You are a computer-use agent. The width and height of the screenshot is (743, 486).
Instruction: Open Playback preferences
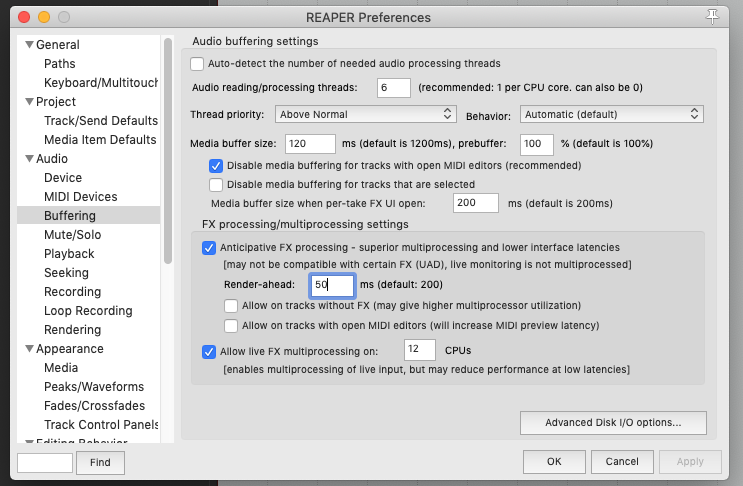pyautogui.click(x=69, y=253)
